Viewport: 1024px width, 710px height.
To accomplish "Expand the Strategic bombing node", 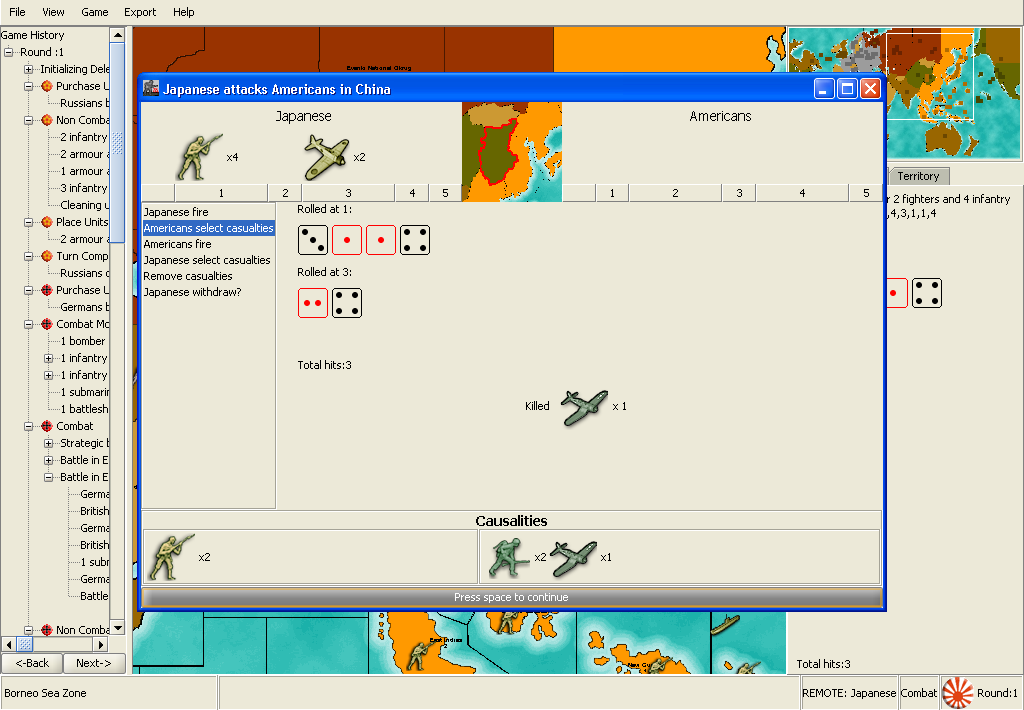I will point(48,443).
